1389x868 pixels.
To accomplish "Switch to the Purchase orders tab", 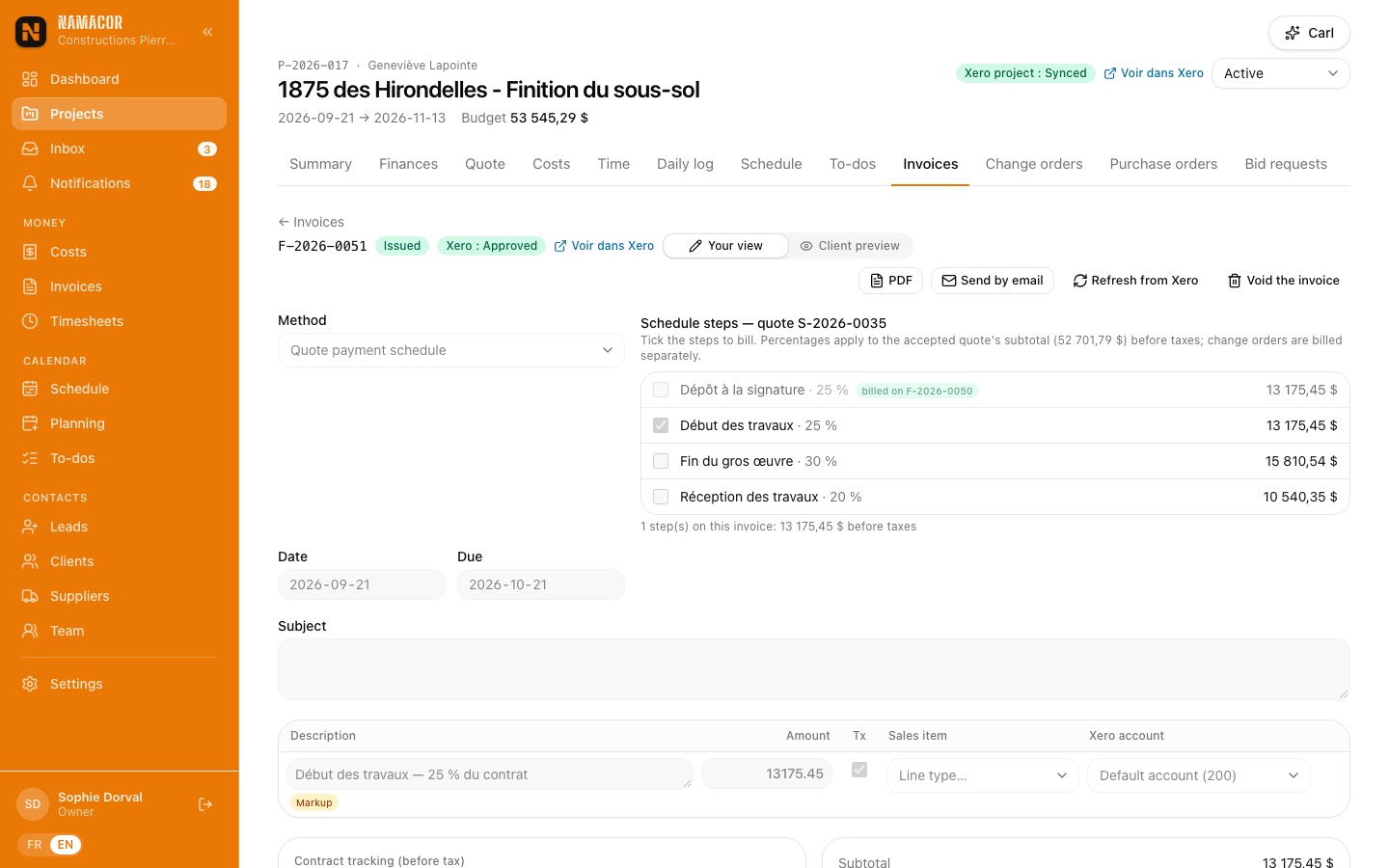I will (x=1163, y=164).
